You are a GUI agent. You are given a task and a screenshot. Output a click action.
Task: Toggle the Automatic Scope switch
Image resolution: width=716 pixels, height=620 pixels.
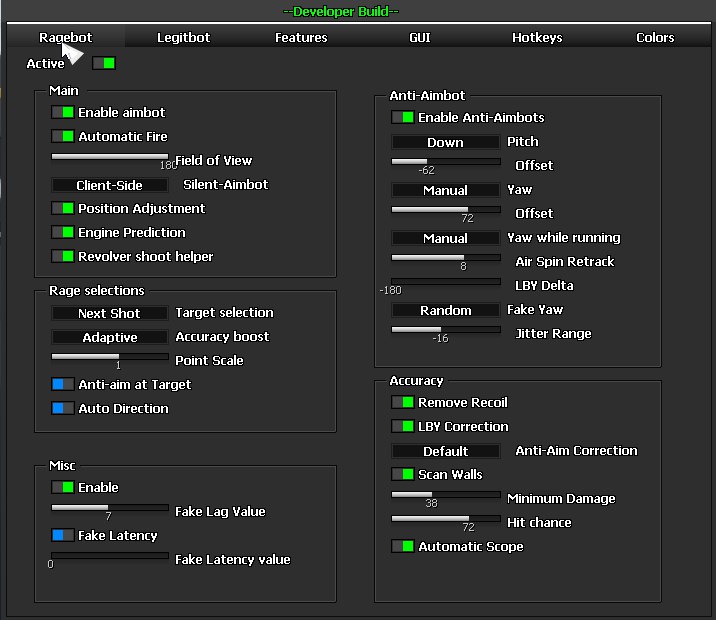tap(402, 547)
